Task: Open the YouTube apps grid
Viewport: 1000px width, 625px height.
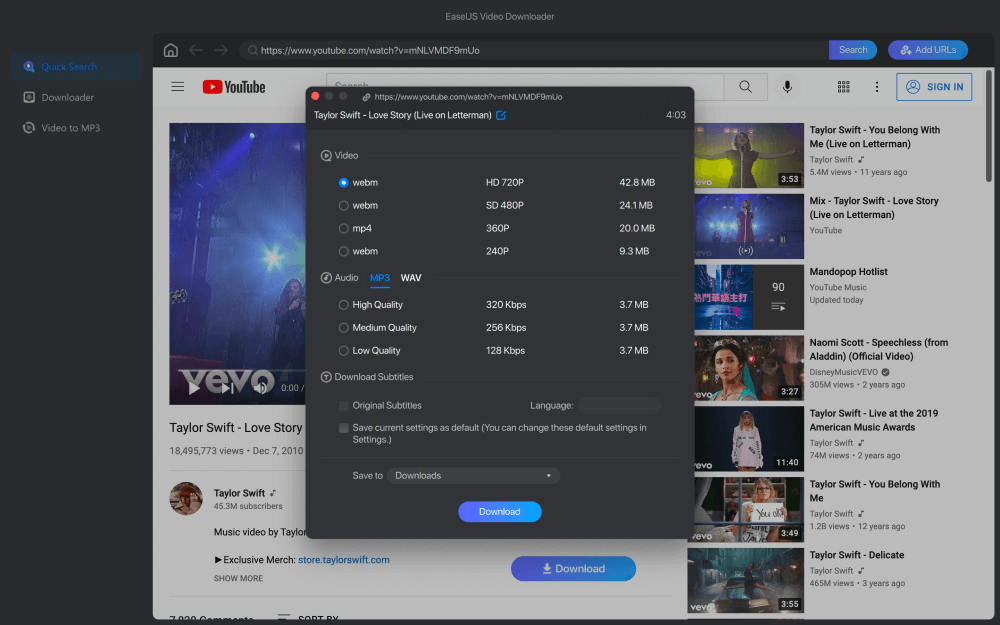Action: tap(843, 87)
